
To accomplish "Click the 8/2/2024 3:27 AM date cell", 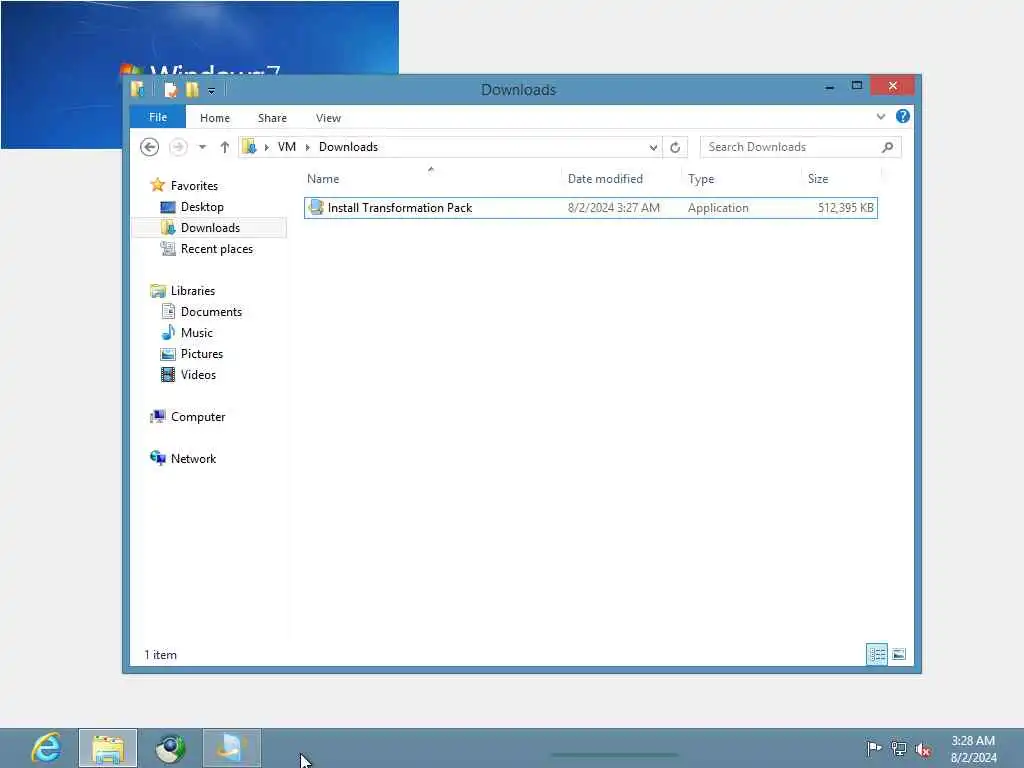I will click(613, 208).
